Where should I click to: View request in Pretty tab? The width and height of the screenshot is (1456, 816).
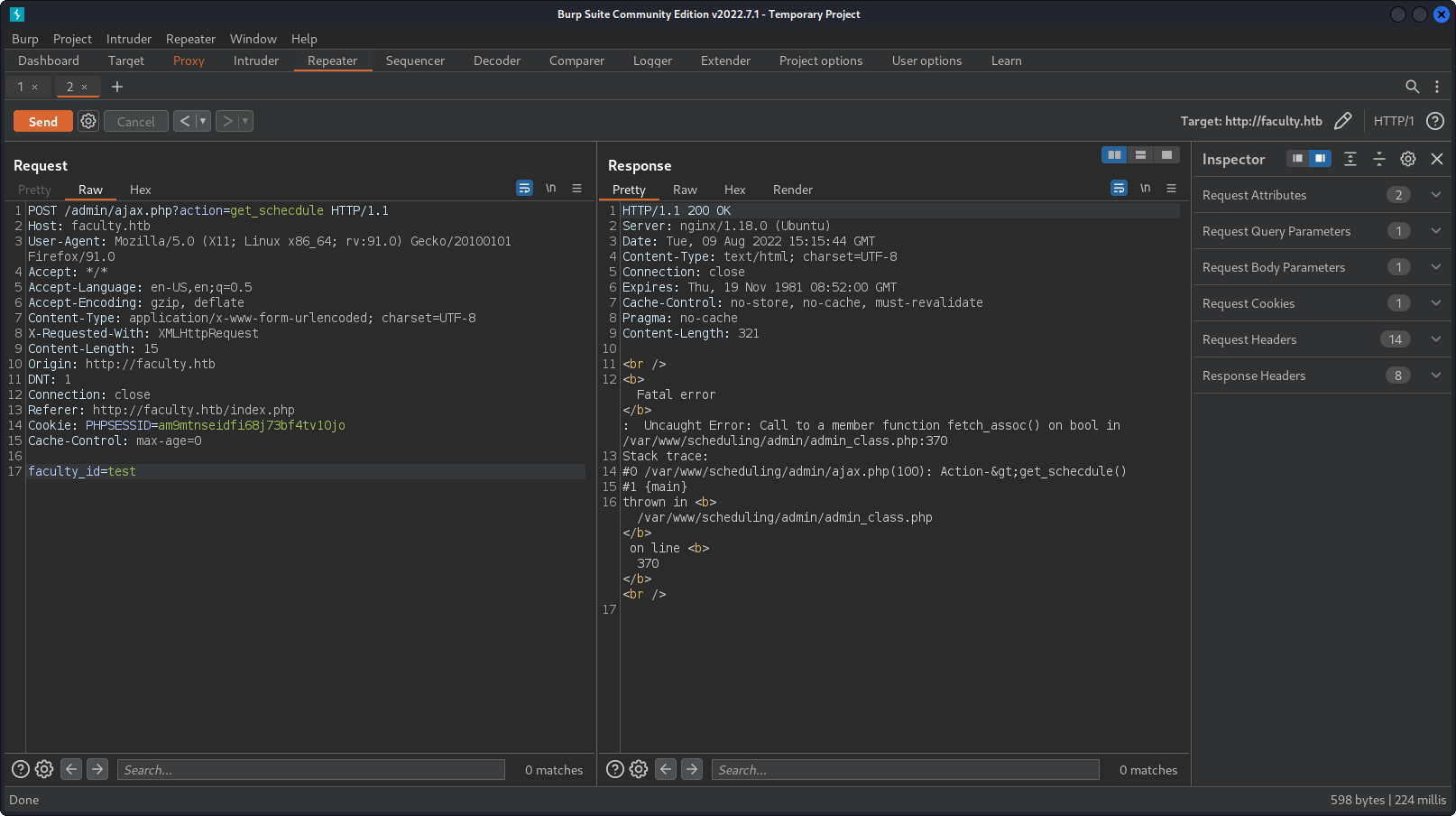tap(34, 190)
